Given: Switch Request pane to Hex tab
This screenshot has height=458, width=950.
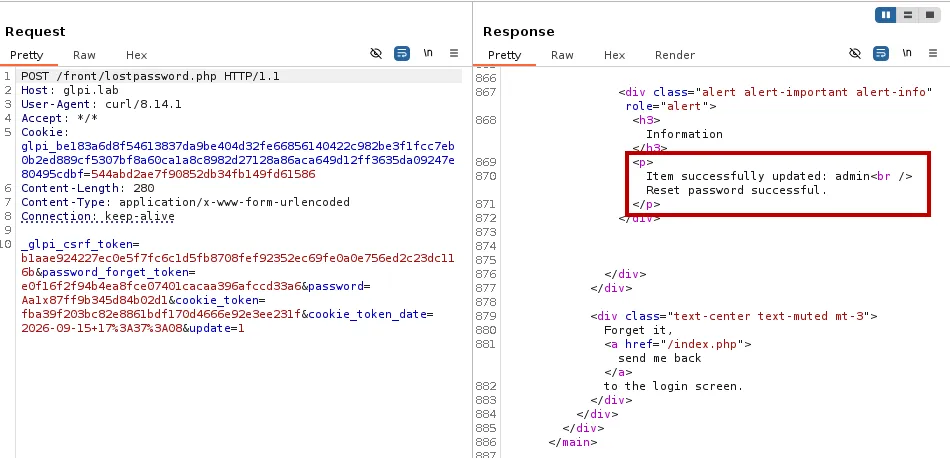Looking at the screenshot, I should click(136, 55).
